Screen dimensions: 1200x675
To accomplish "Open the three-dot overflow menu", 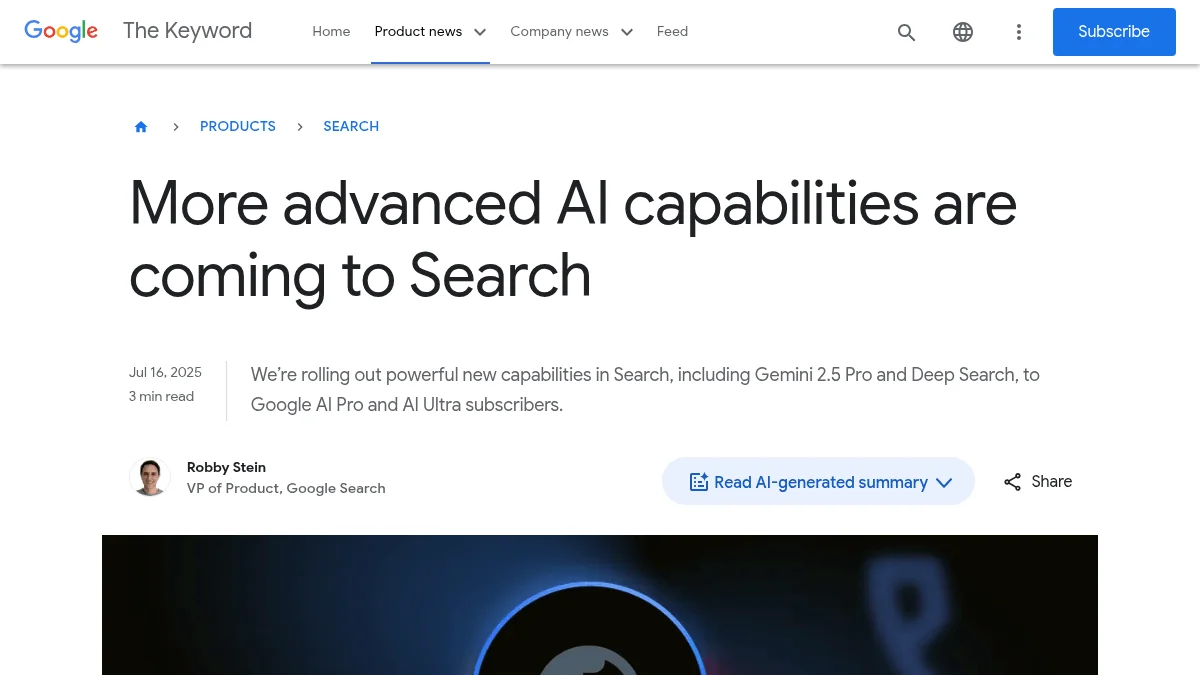I will (x=1018, y=32).
